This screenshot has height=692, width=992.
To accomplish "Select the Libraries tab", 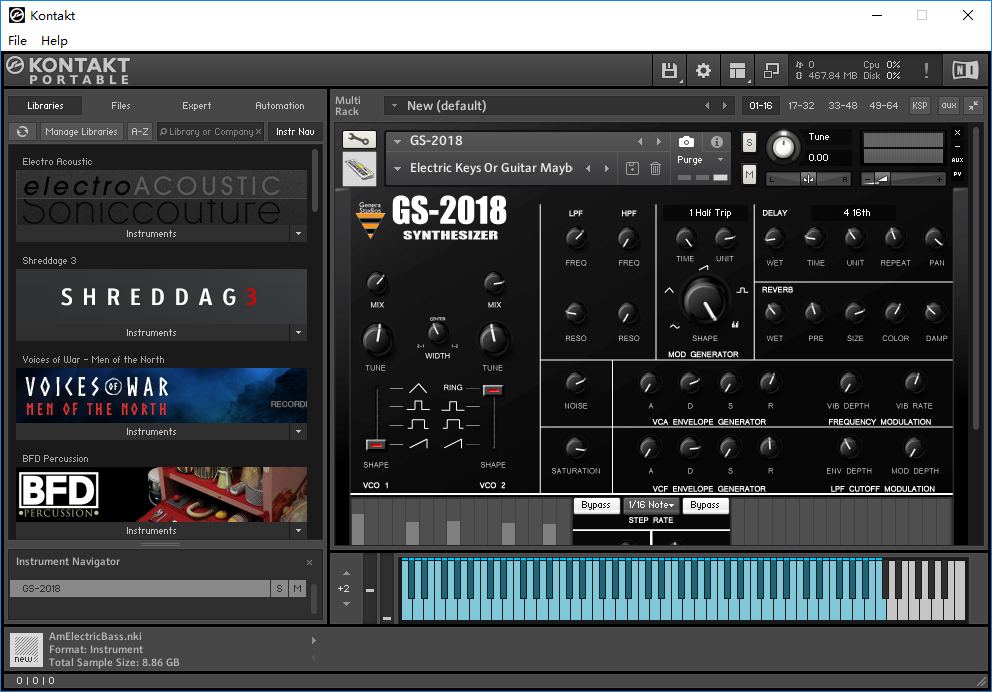I will (x=46, y=106).
